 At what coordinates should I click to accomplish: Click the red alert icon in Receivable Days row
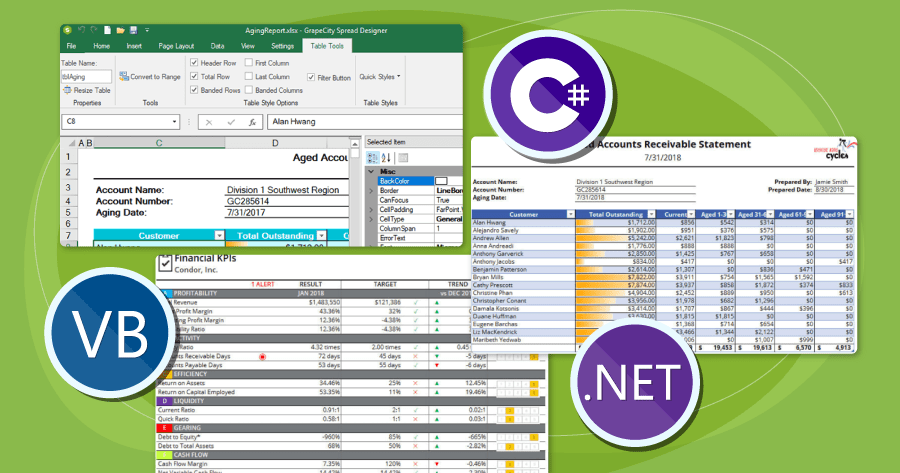pyautogui.click(x=262, y=356)
